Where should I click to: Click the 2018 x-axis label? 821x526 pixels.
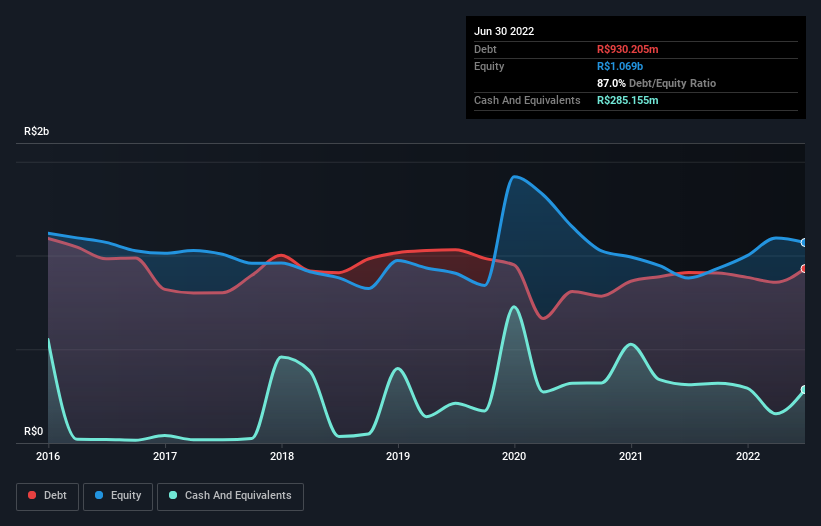click(282, 456)
